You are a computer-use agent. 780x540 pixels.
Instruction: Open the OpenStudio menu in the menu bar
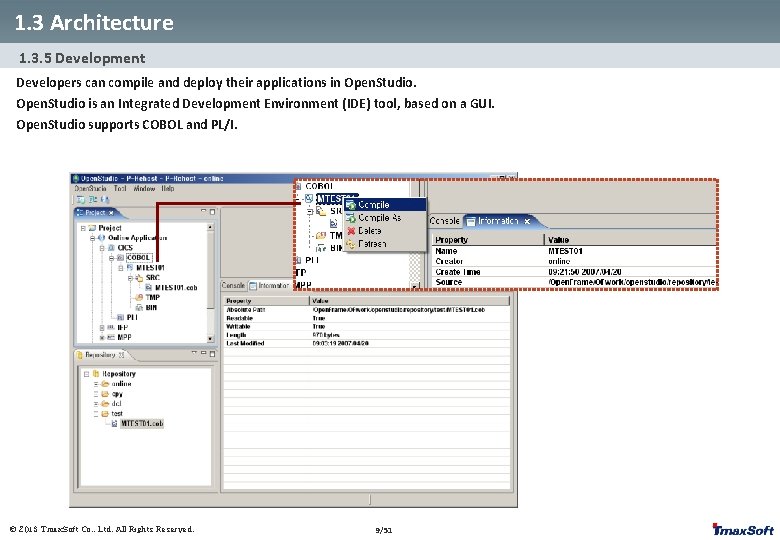point(90,189)
